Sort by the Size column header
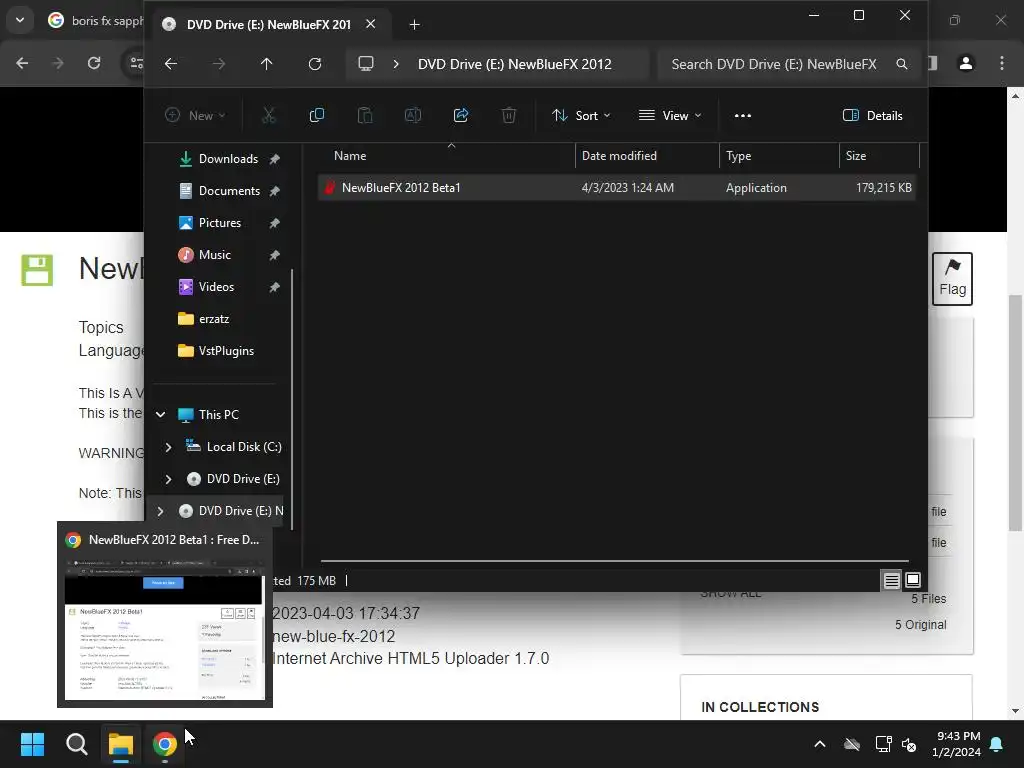The width and height of the screenshot is (1024, 768). (x=878, y=155)
